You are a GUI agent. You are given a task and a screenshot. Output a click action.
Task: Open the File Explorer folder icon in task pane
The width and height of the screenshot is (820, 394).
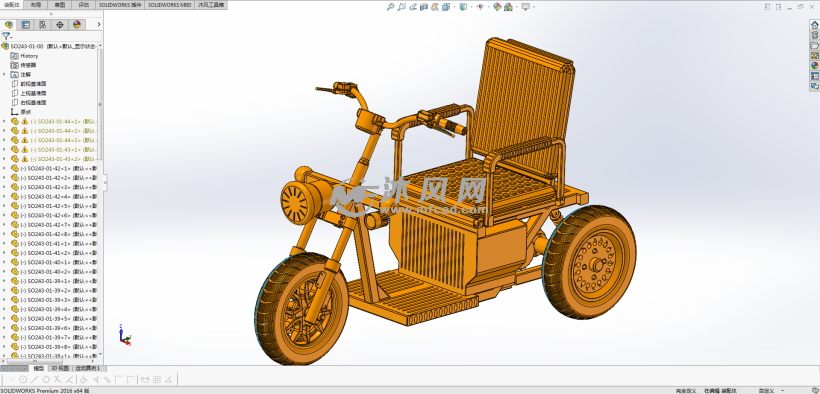(x=814, y=46)
